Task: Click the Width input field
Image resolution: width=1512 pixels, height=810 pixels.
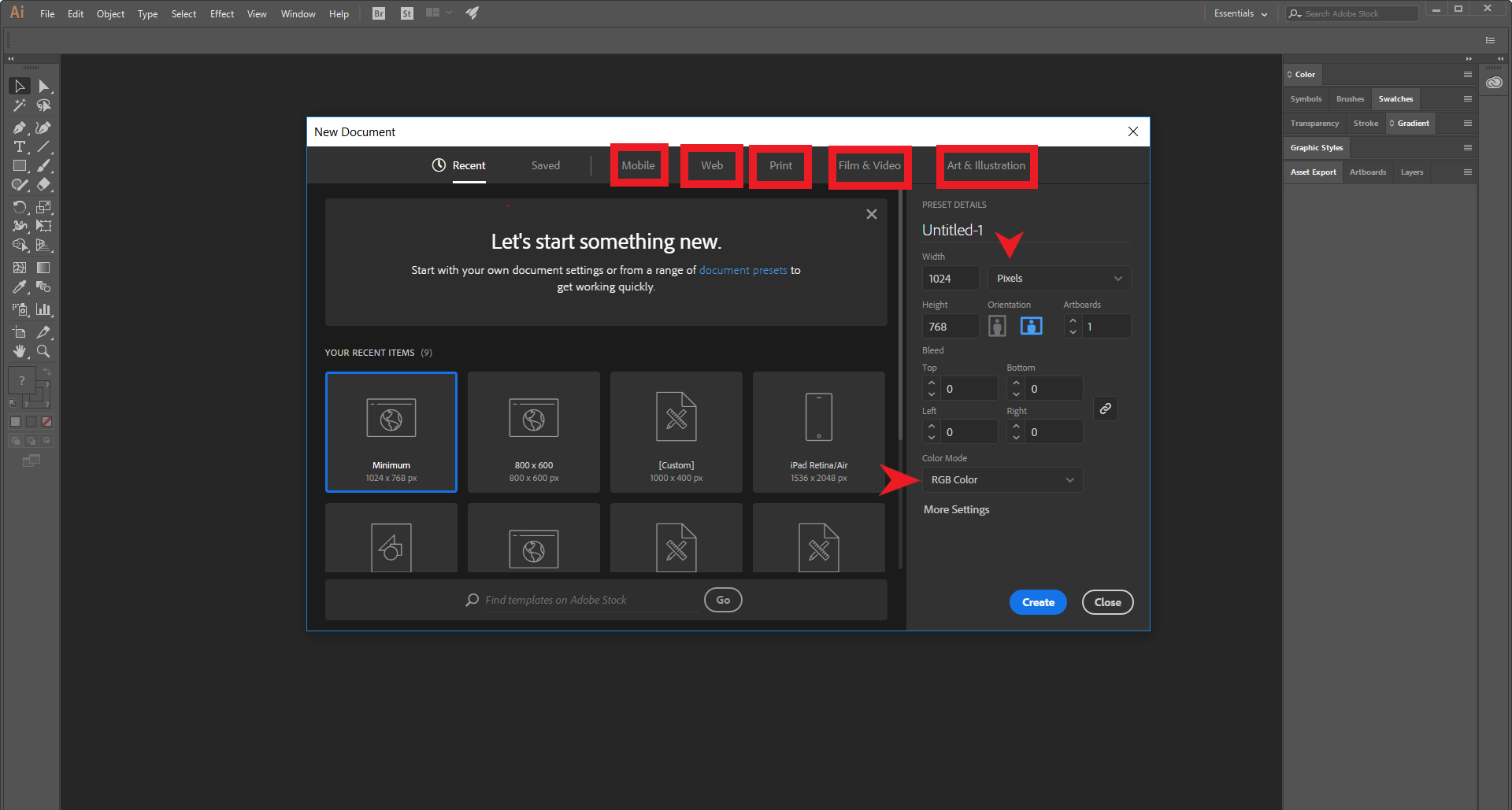Action: pos(951,278)
